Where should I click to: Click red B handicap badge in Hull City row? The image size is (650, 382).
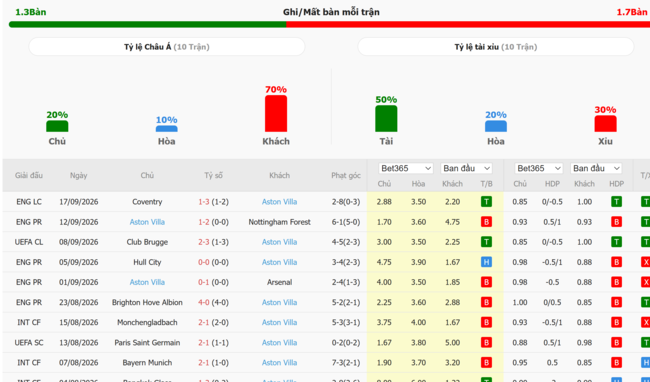click(616, 262)
